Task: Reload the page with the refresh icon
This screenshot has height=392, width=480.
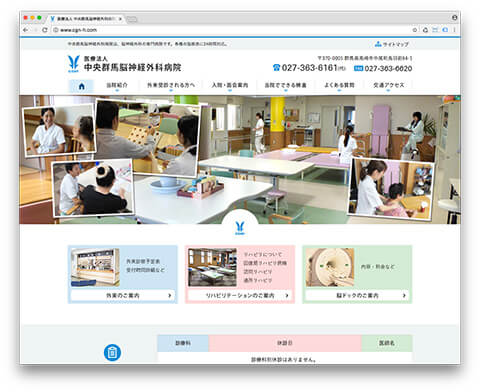Action: 45,30
